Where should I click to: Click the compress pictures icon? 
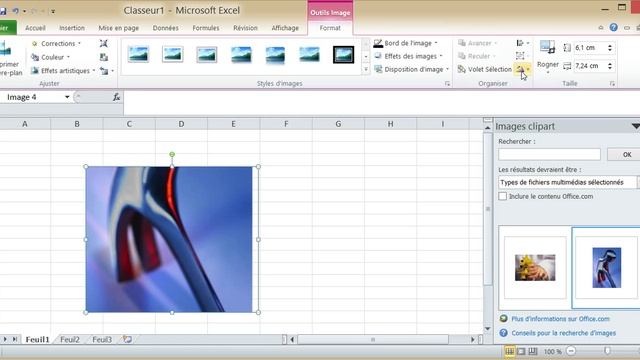104,43
